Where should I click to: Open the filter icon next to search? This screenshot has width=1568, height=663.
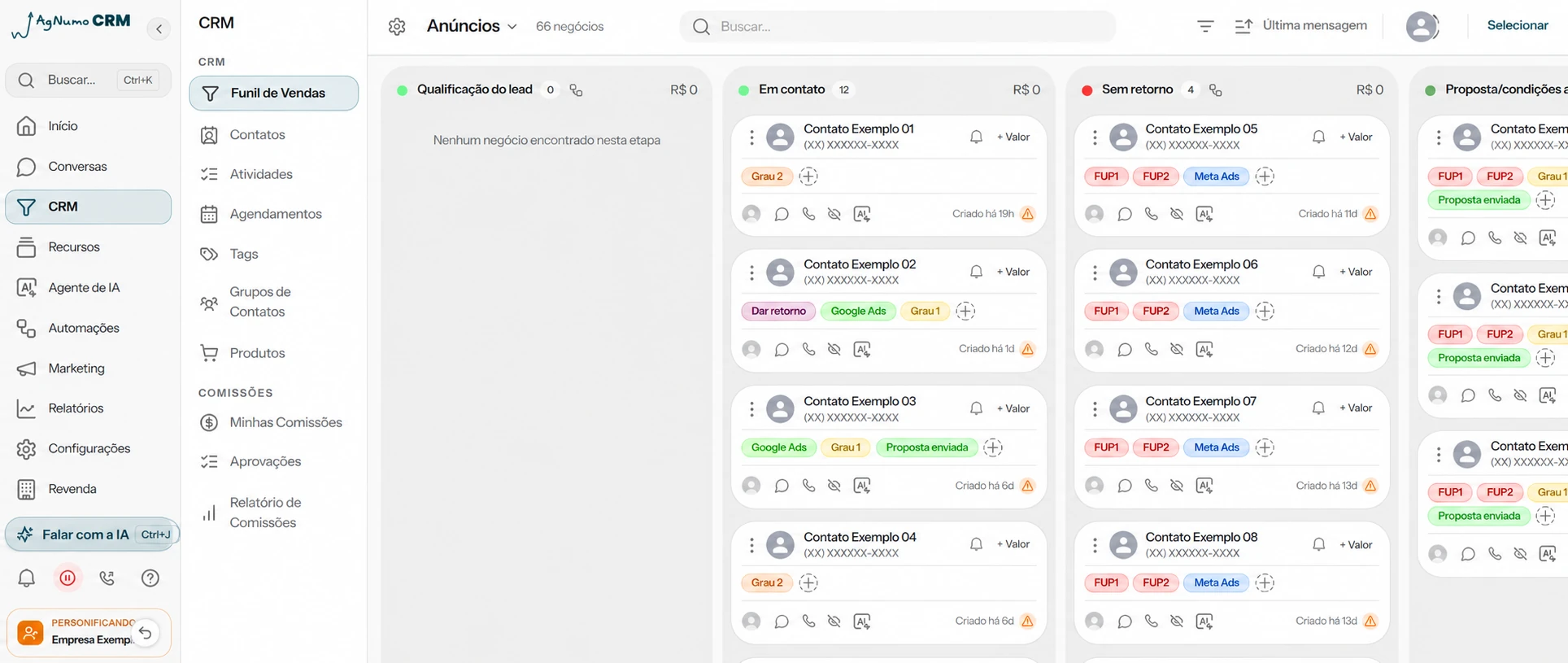[x=1205, y=26]
